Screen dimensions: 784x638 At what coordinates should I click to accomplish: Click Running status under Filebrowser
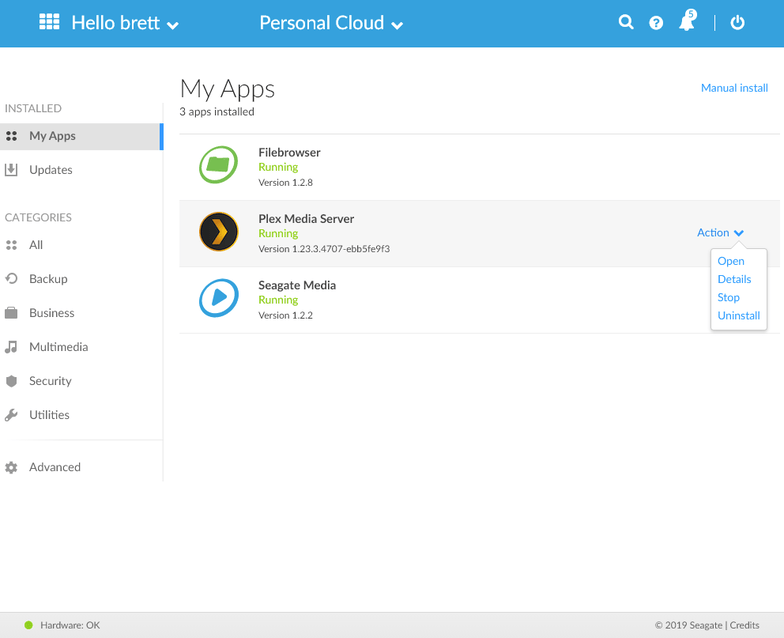(278, 168)
